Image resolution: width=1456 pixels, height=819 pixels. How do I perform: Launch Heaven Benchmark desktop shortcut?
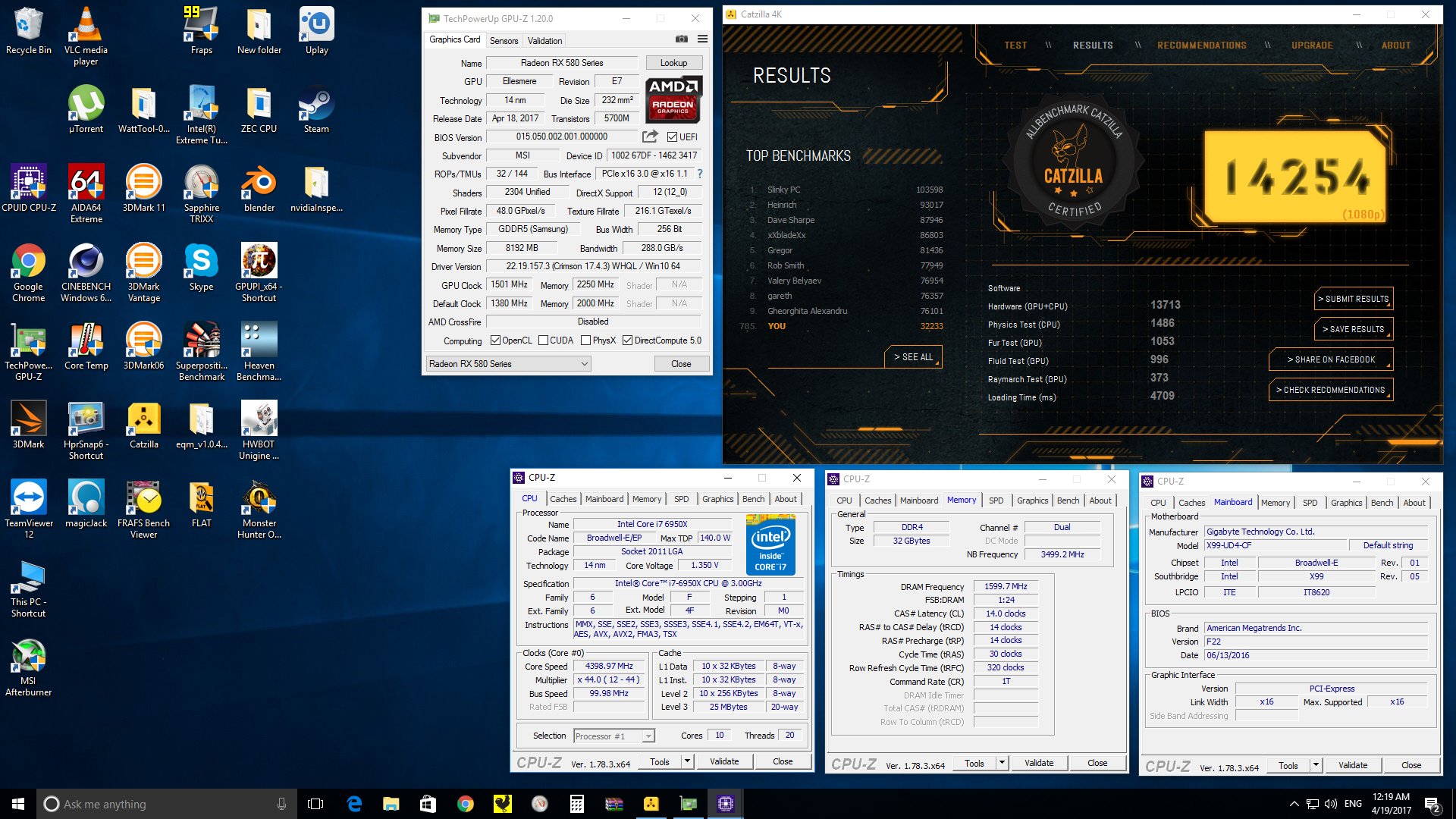point(259,351)
